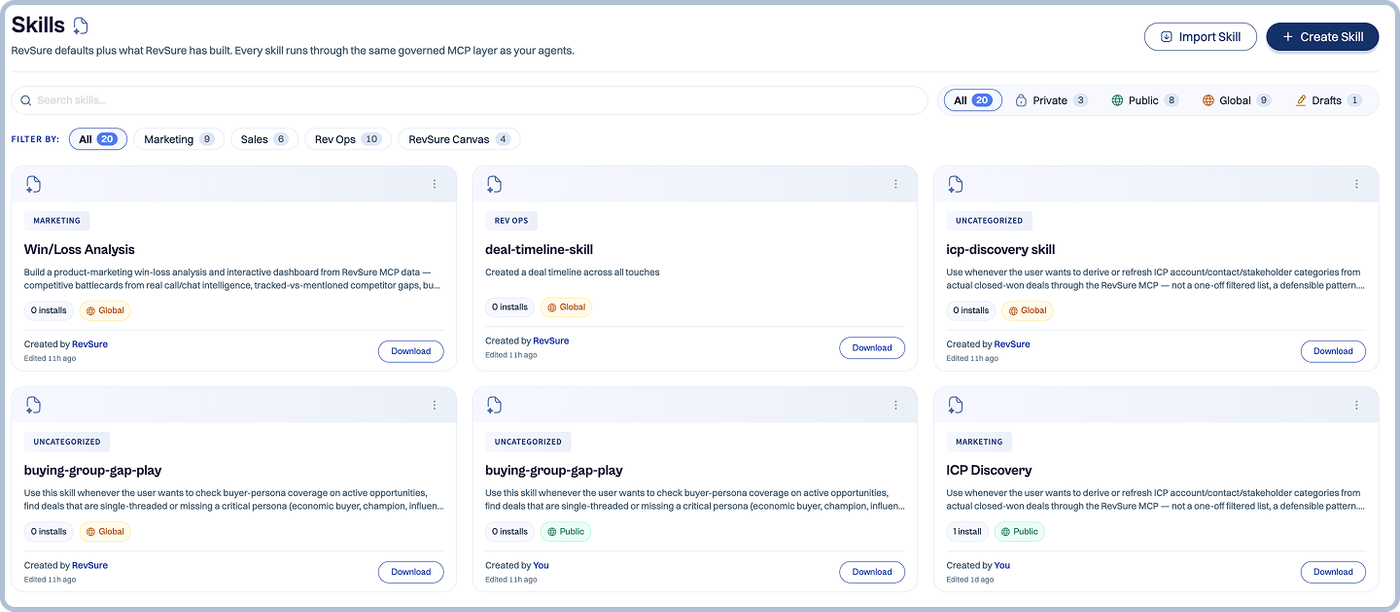Filter skills by RevSure Canvas
Screen dimensions: 1400x612
point(459,139)
